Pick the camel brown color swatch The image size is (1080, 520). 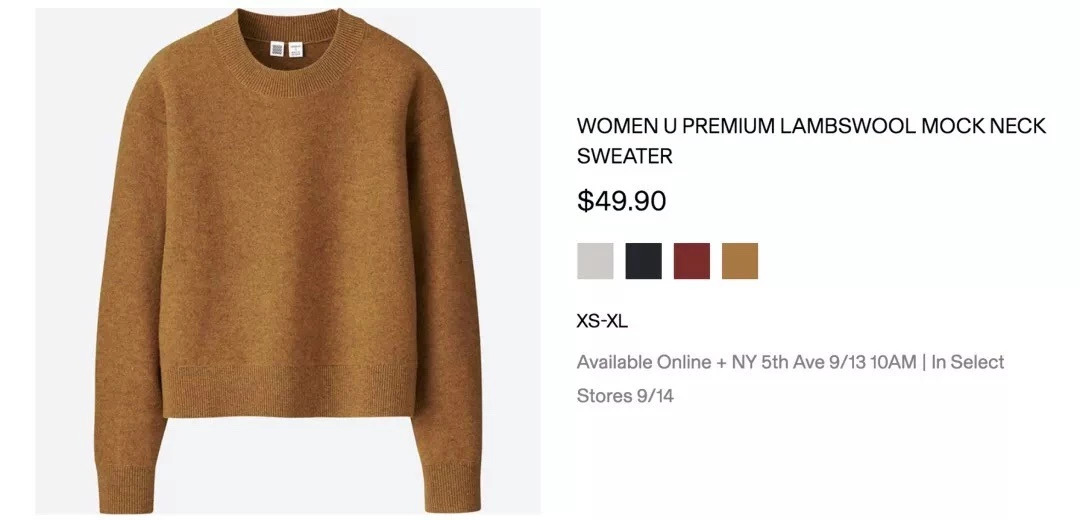[740, 261]
